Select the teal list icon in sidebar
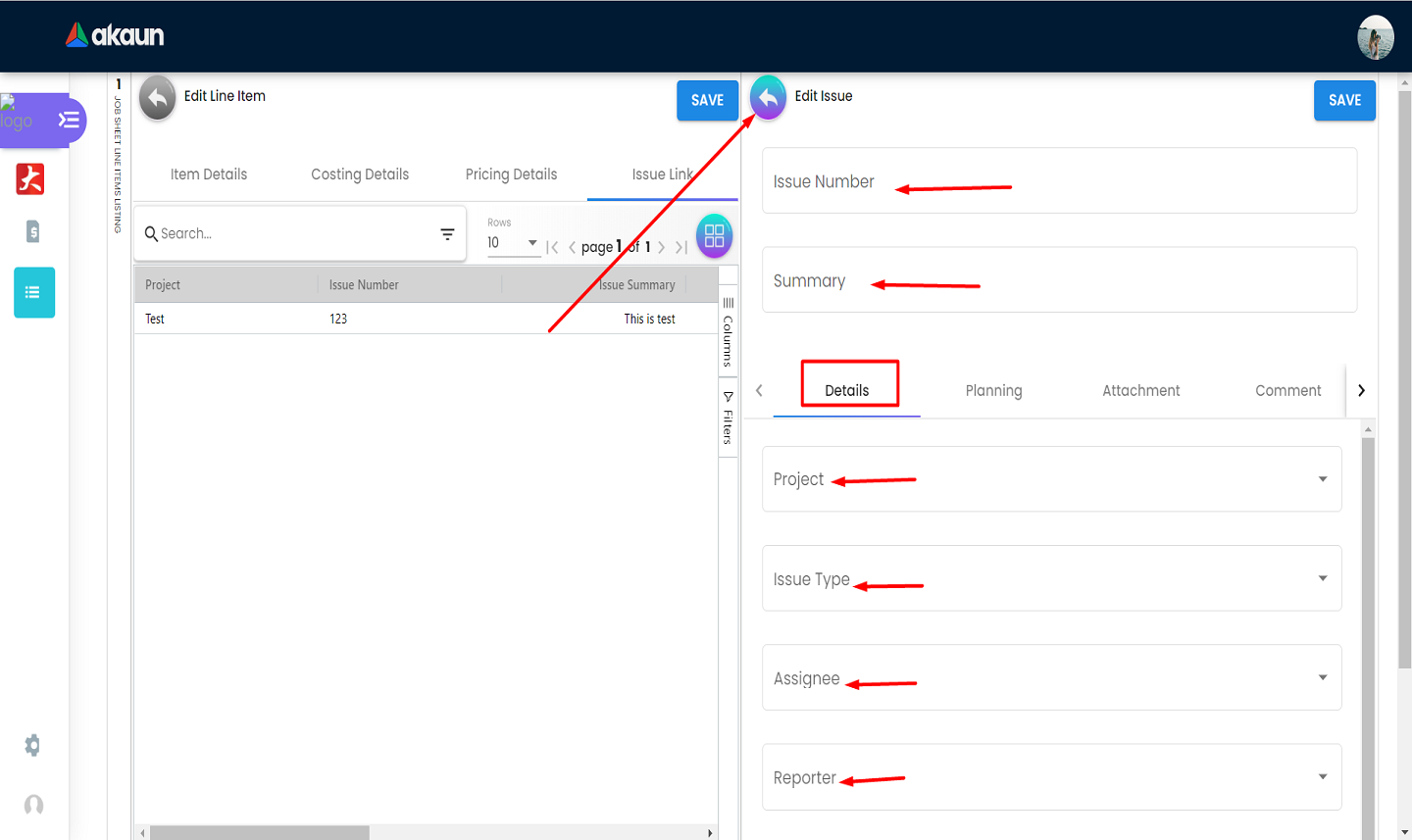 pyautogui.click(x=33, y=292)
